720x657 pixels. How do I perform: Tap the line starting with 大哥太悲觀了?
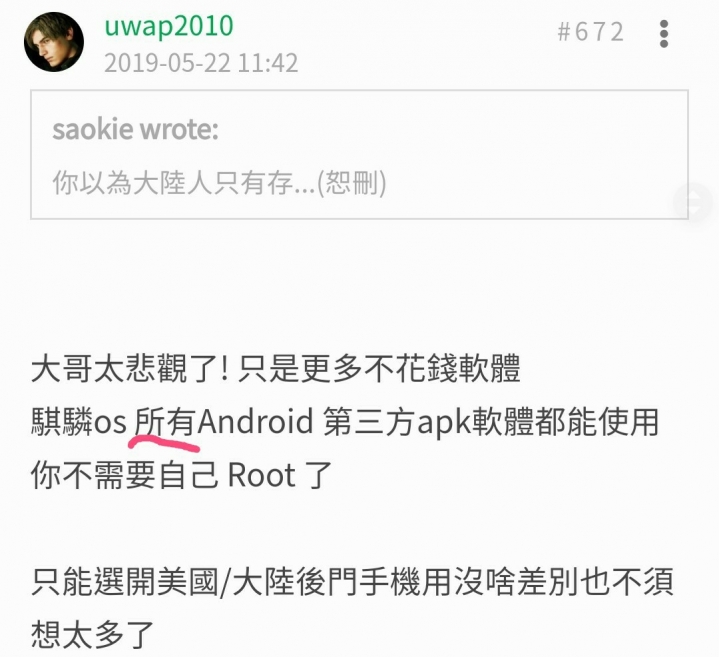point(276,368)
